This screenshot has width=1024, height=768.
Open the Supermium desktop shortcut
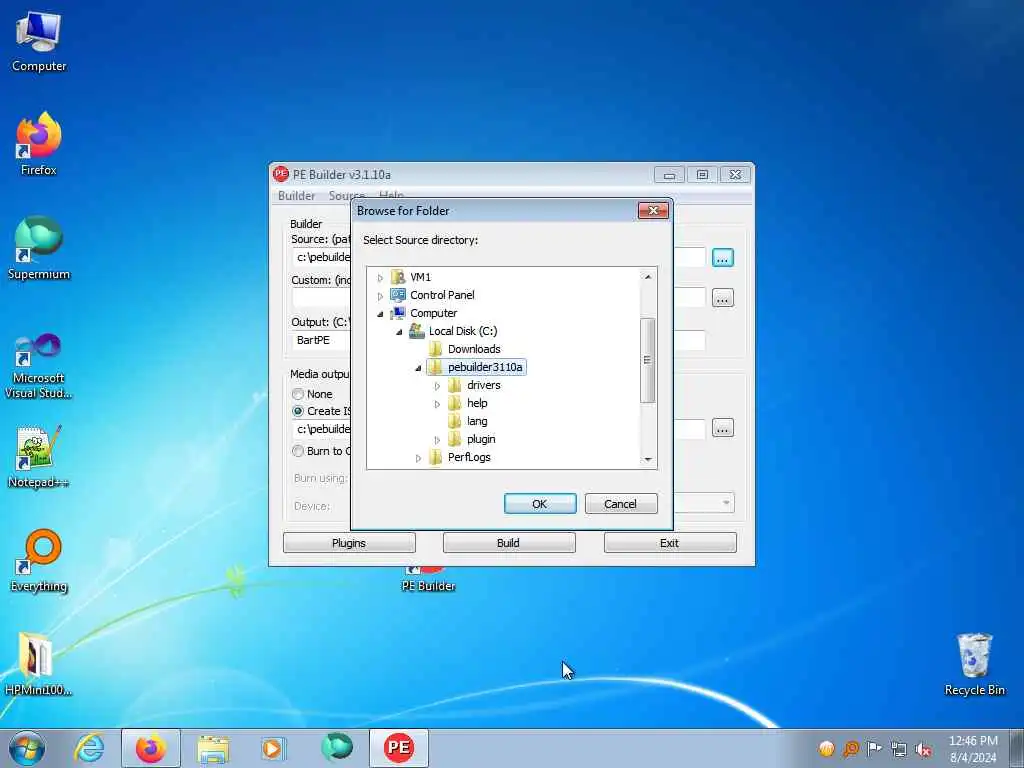(39, 248)
